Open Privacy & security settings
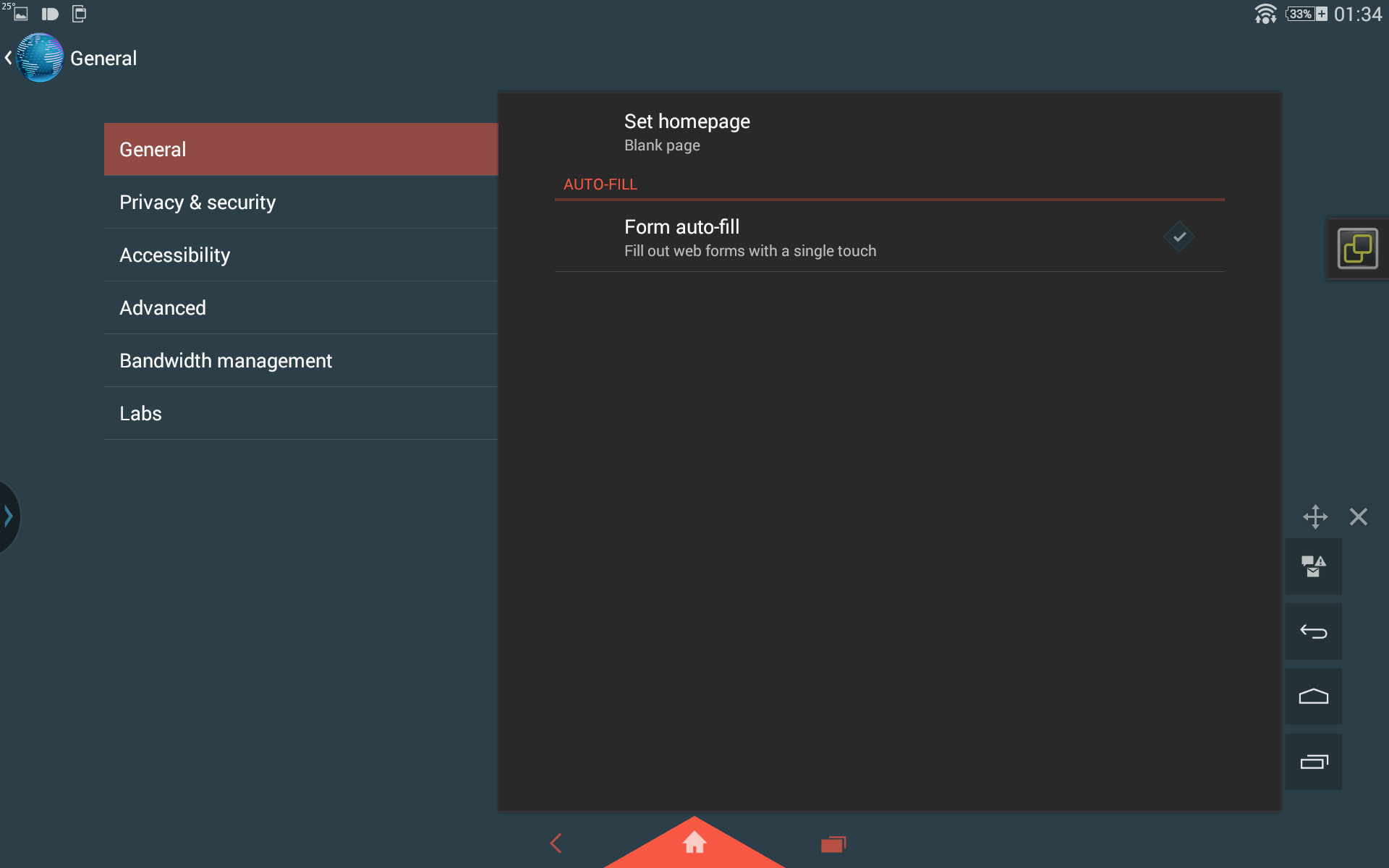 pyautogui.click(x=301, y=202)
